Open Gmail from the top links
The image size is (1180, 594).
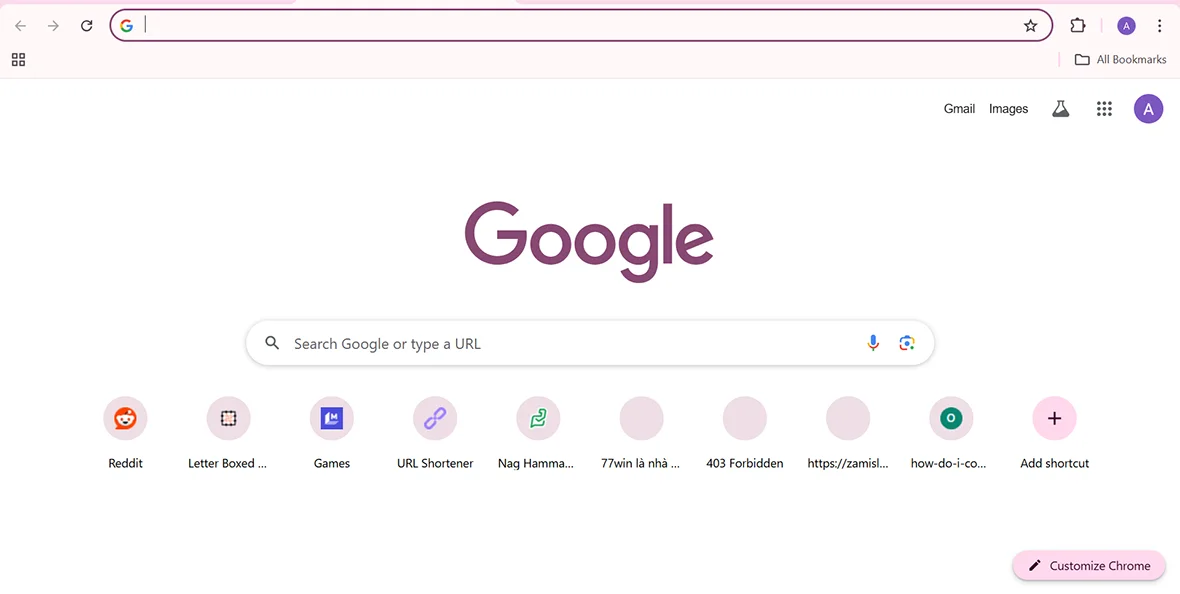pos(959,108)
